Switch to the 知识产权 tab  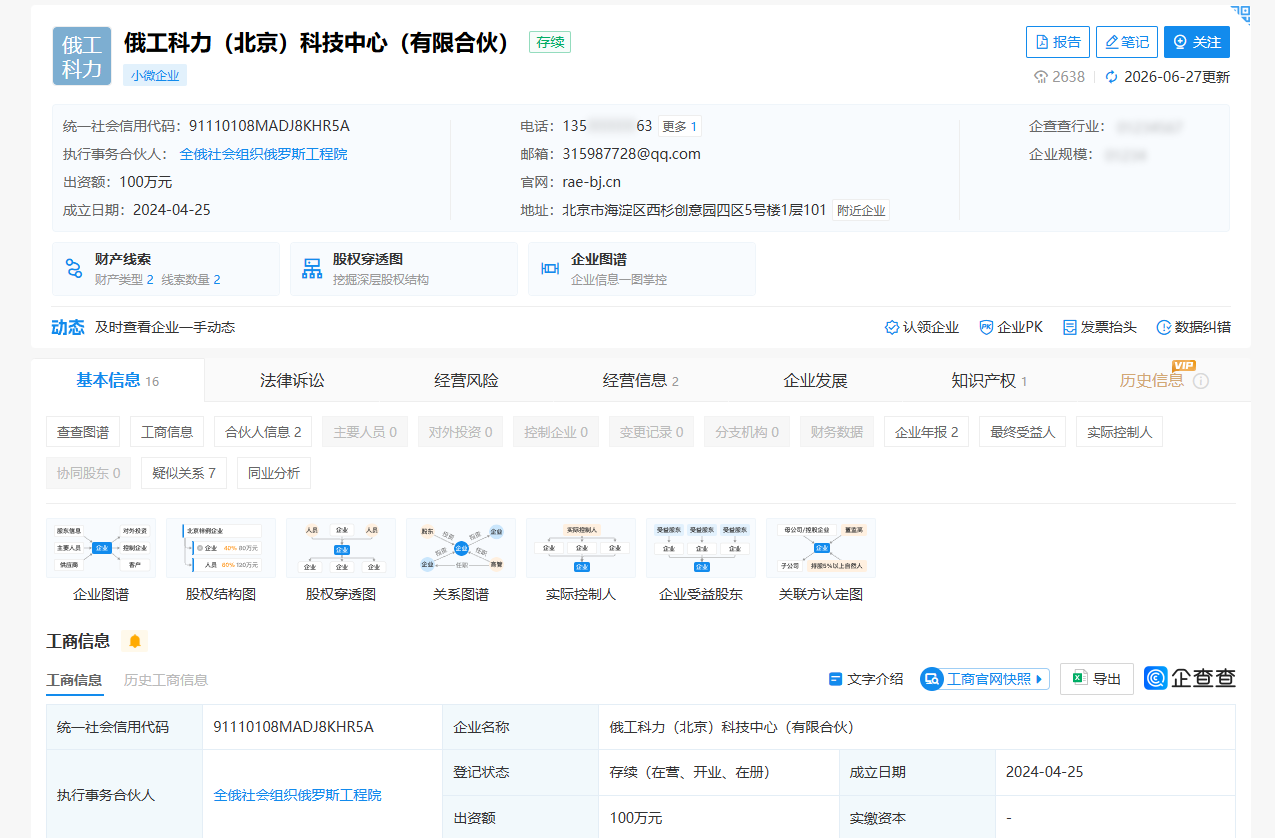(x=989, y=380)
